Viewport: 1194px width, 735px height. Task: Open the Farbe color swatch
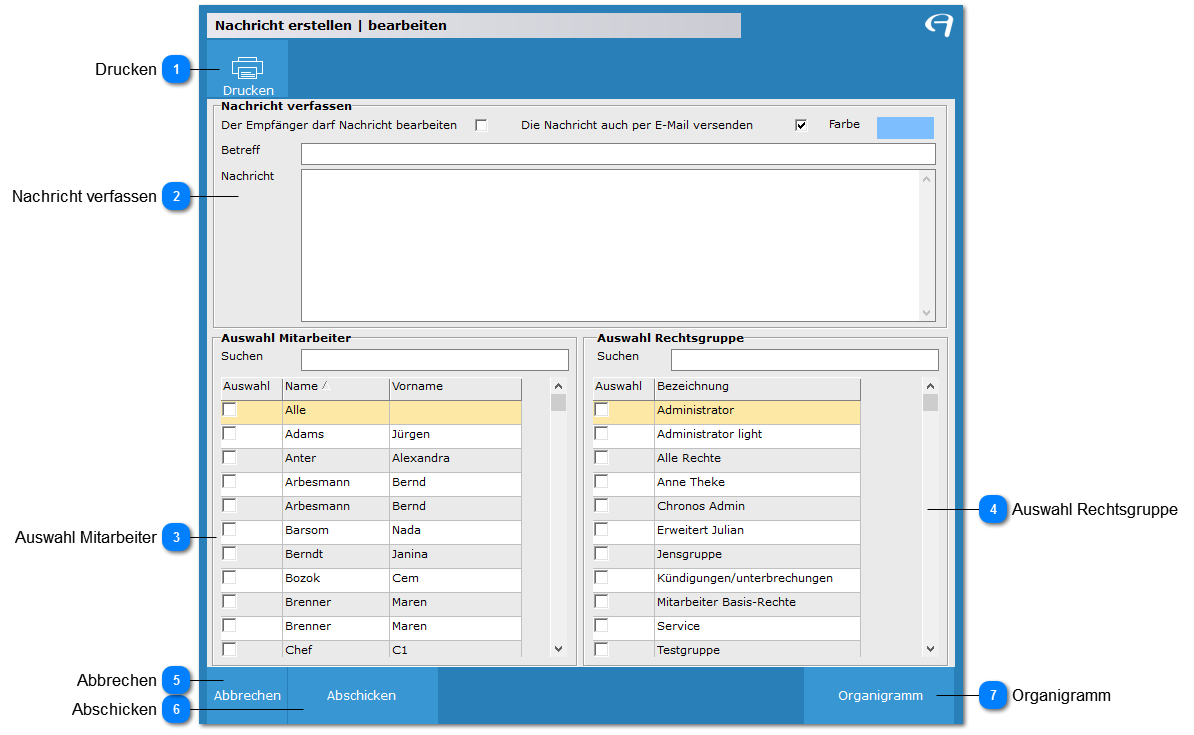click(x=905, y=127)
